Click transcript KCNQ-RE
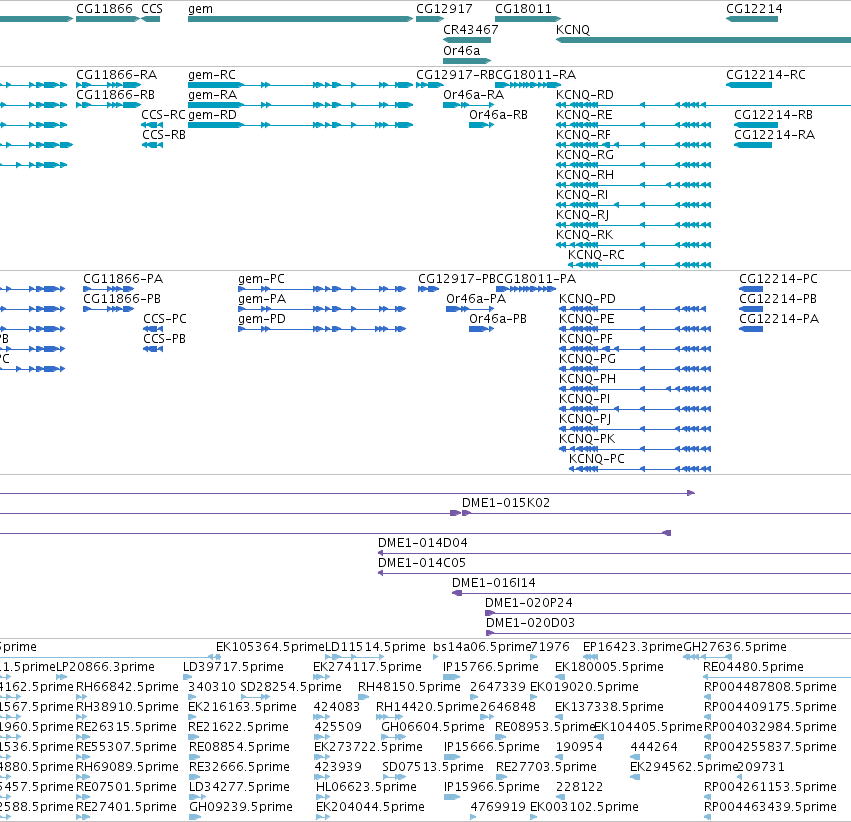Viewport: 851px width, 822px height. [584, 114]
